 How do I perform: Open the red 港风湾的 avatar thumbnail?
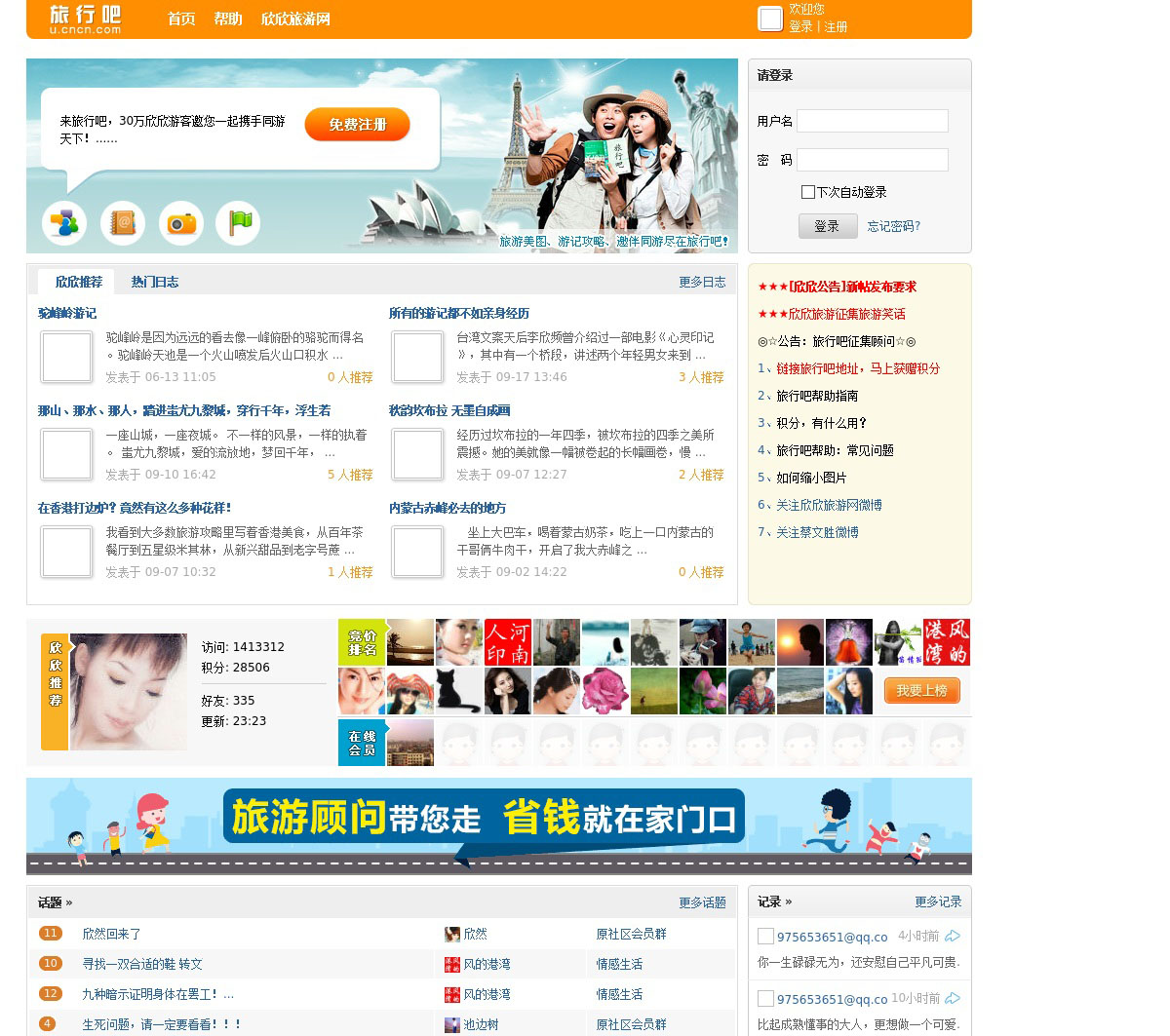coord(947,642)
